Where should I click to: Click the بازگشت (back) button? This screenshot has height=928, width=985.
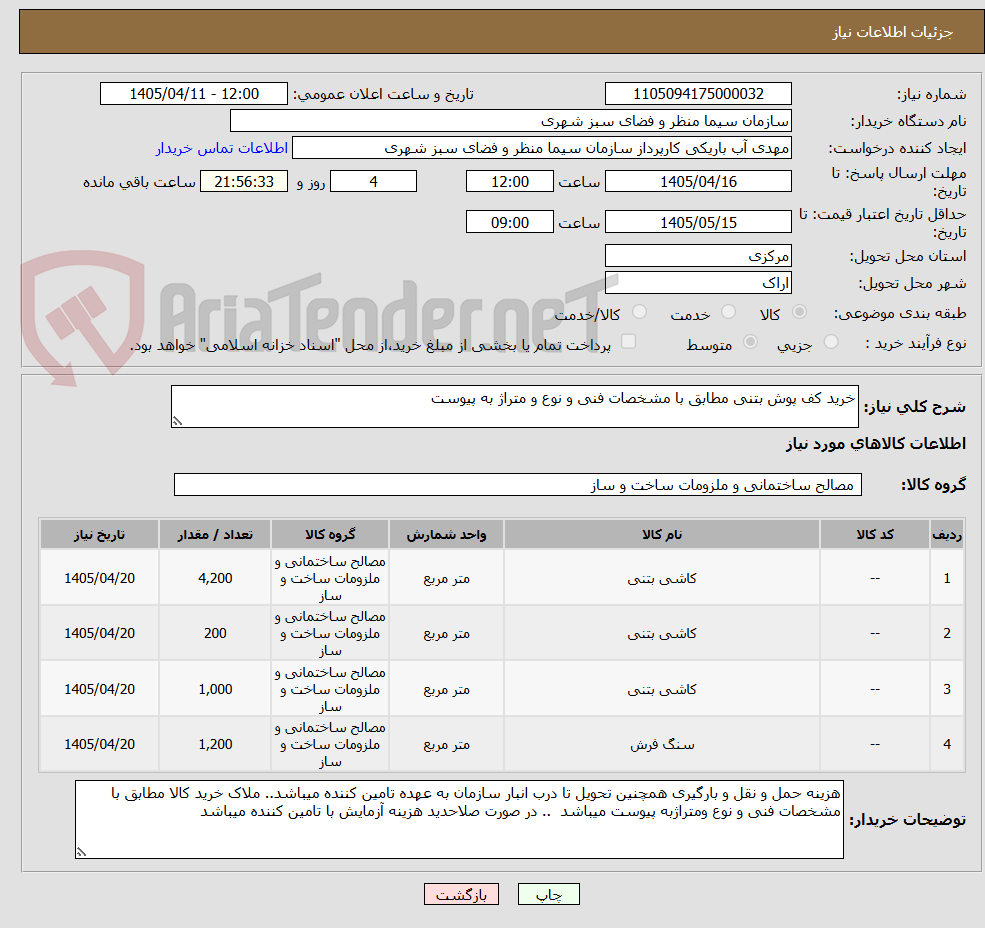click(x=461, y=894)
